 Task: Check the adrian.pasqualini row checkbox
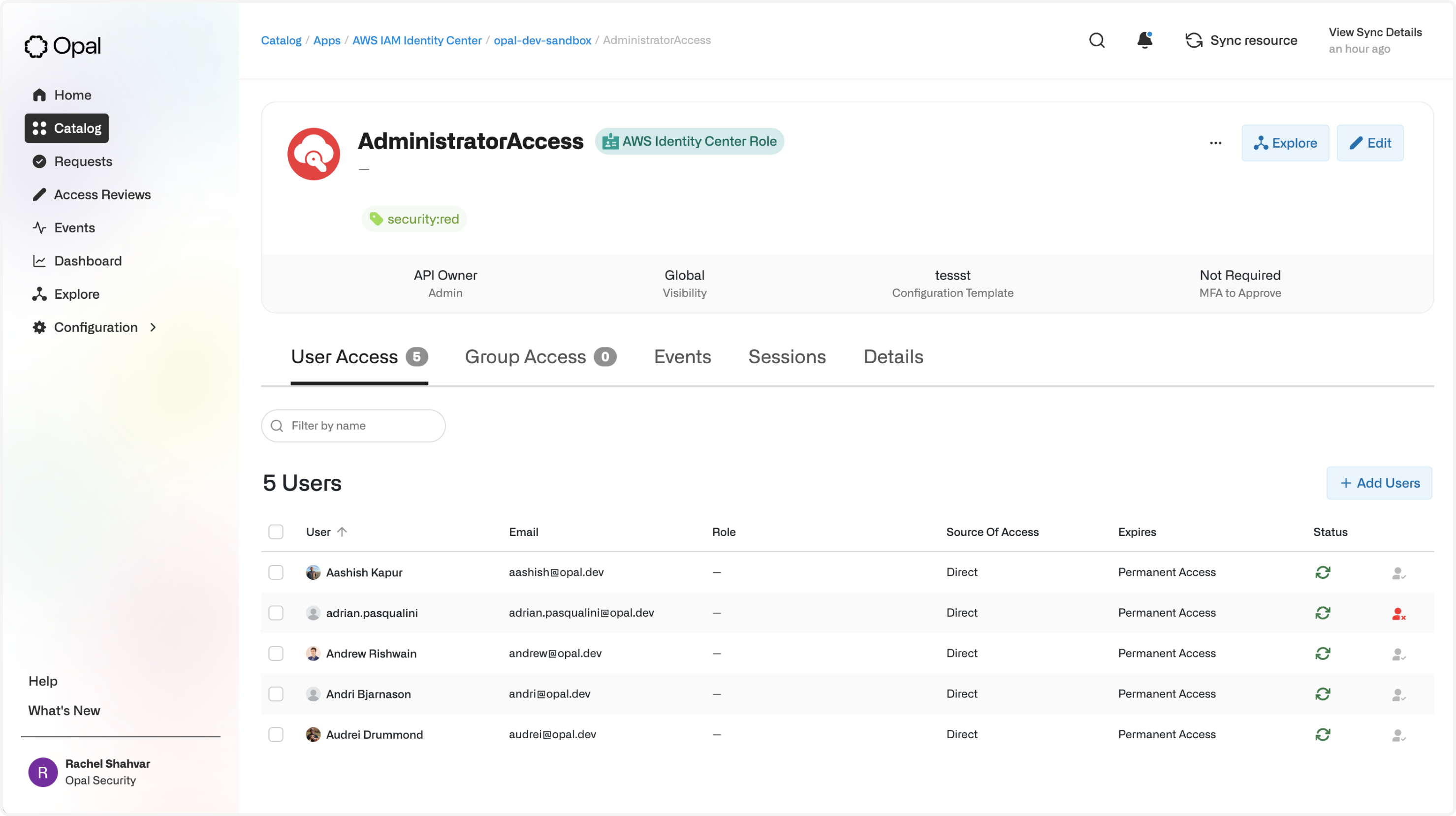click(x=276, y=613)
